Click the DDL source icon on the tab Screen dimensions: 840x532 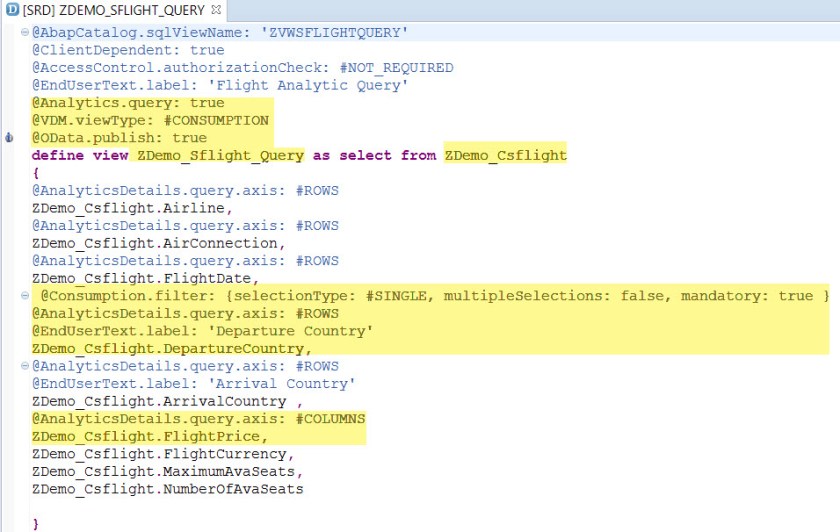[x=12, y=10]
